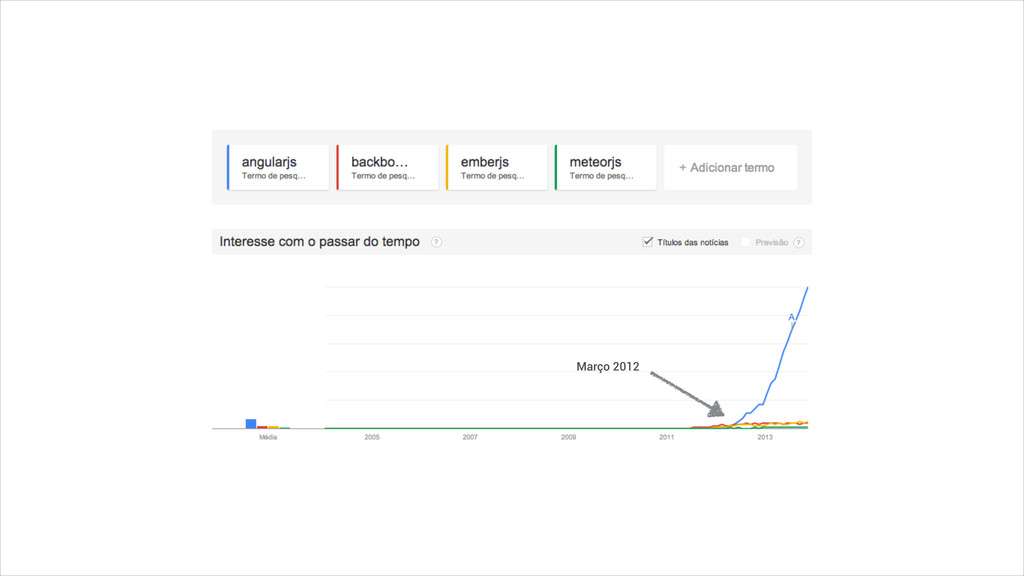Viewport: 1024px width, 576px height.
Task: Click the plus icon in Adicionar termo
Action: tap(682, 168)
